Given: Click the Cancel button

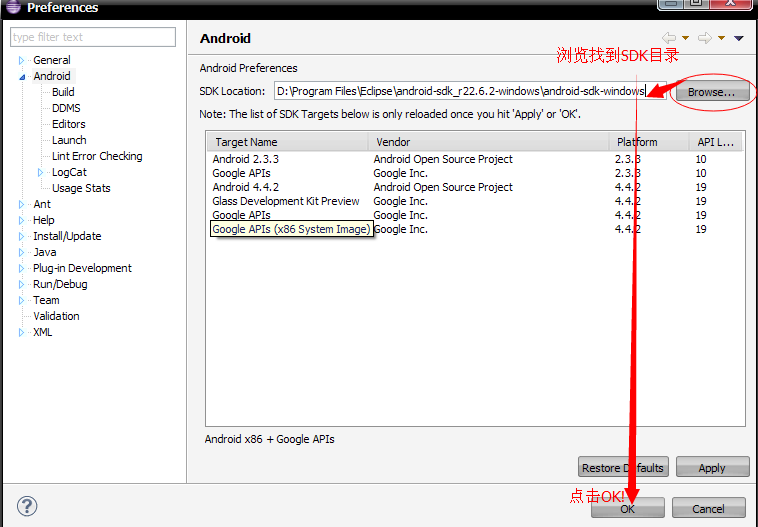Looking at the screenshot, I should pos(708,509).
